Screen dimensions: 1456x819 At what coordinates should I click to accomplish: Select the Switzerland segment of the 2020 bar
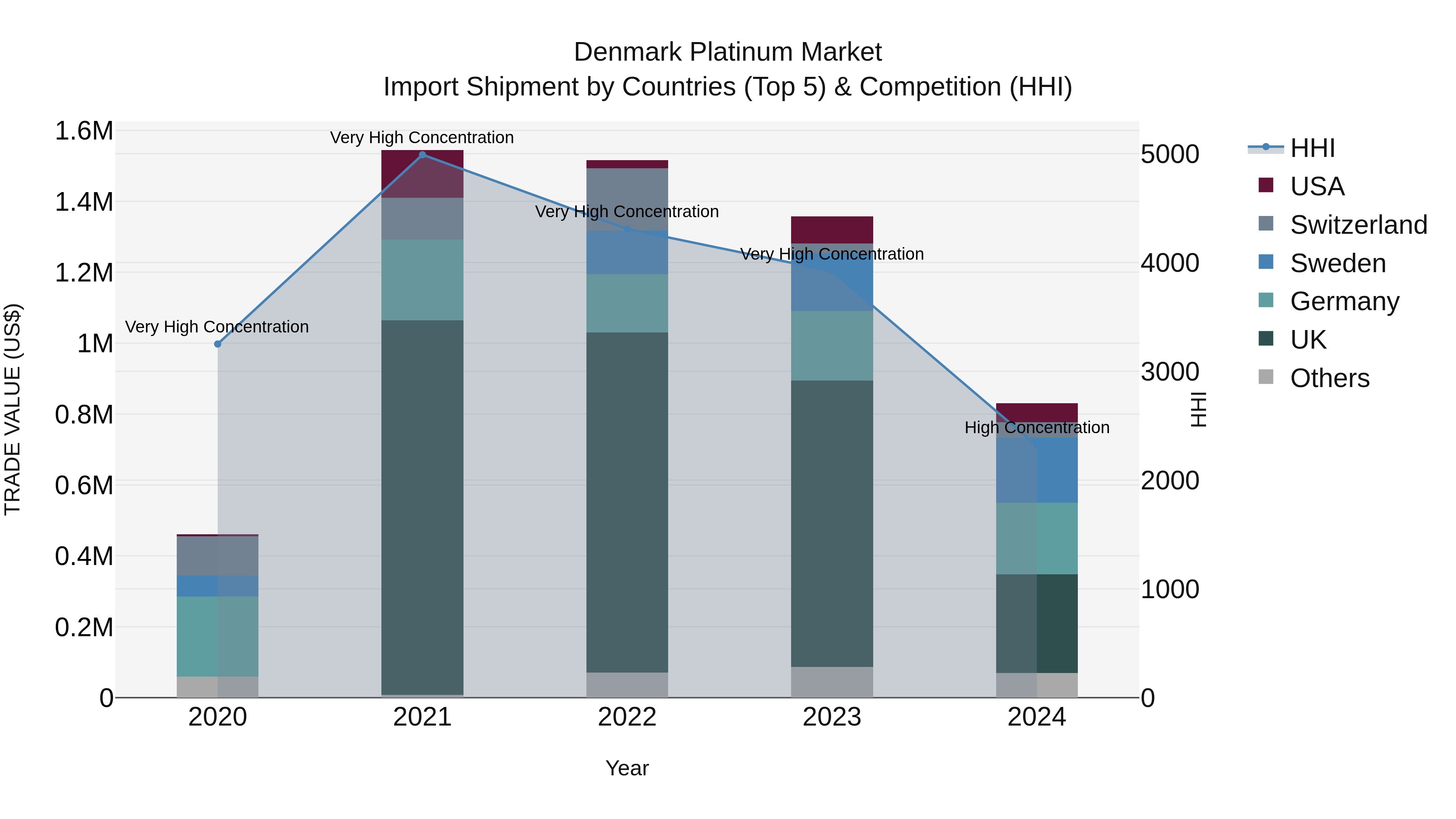218,556
